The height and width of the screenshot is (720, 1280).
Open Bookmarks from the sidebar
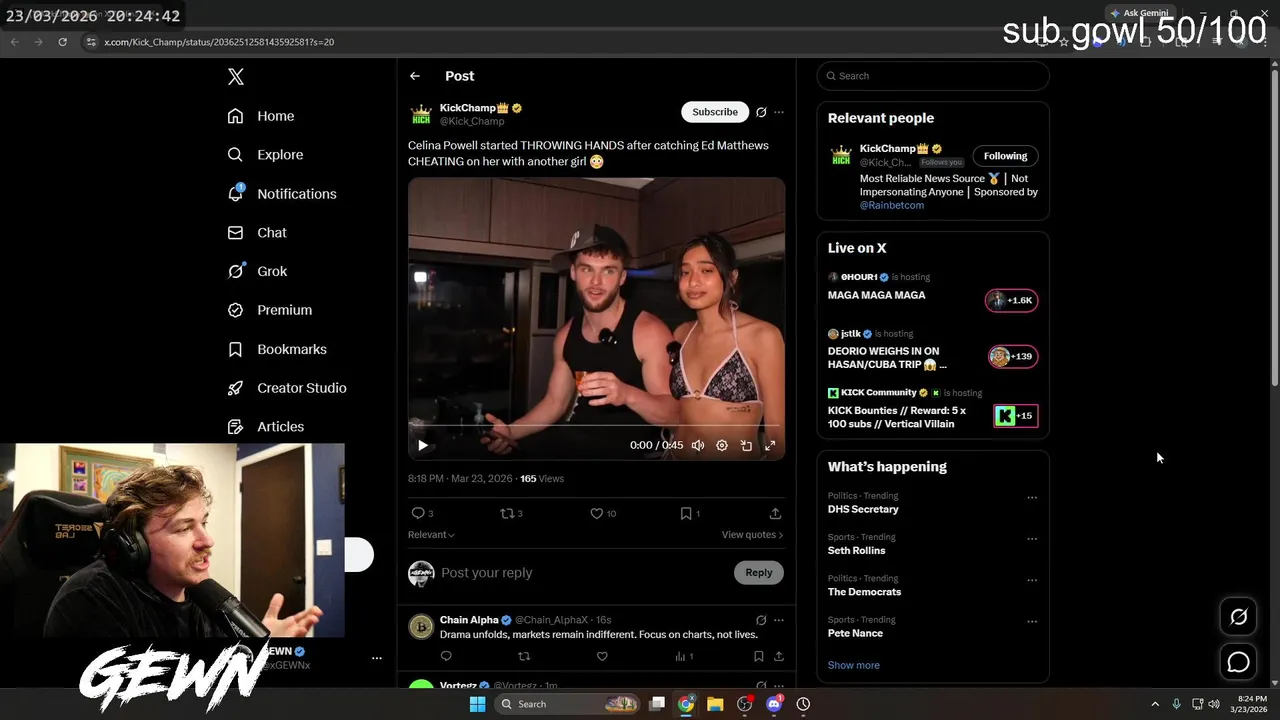click(277, 349)
